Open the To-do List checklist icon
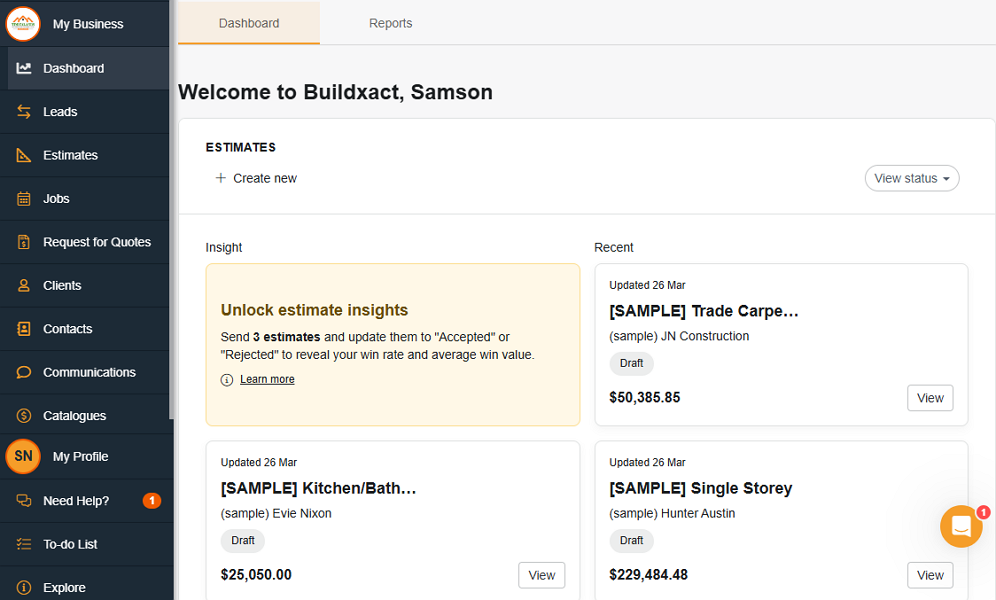996x600 pixels. (x=24, y=544)
